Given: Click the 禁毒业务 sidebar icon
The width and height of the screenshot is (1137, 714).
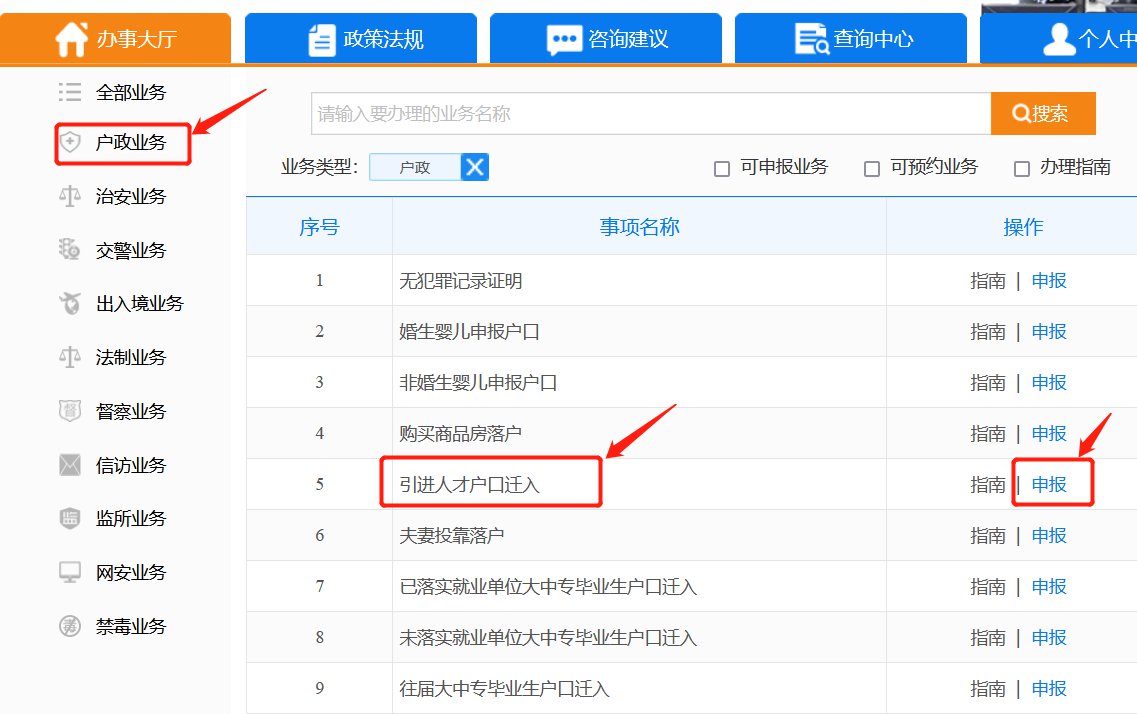Looking at the screenshot, I should coord(69,626).
